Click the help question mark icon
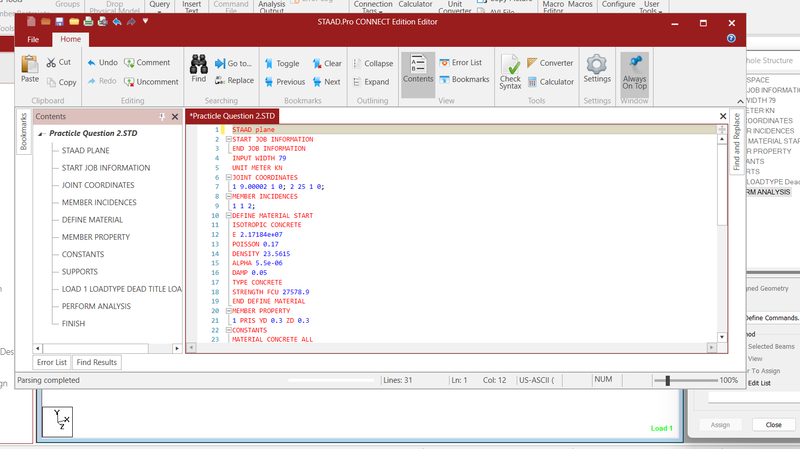Viewport: 800px width, 449px height. coord(731,38)
